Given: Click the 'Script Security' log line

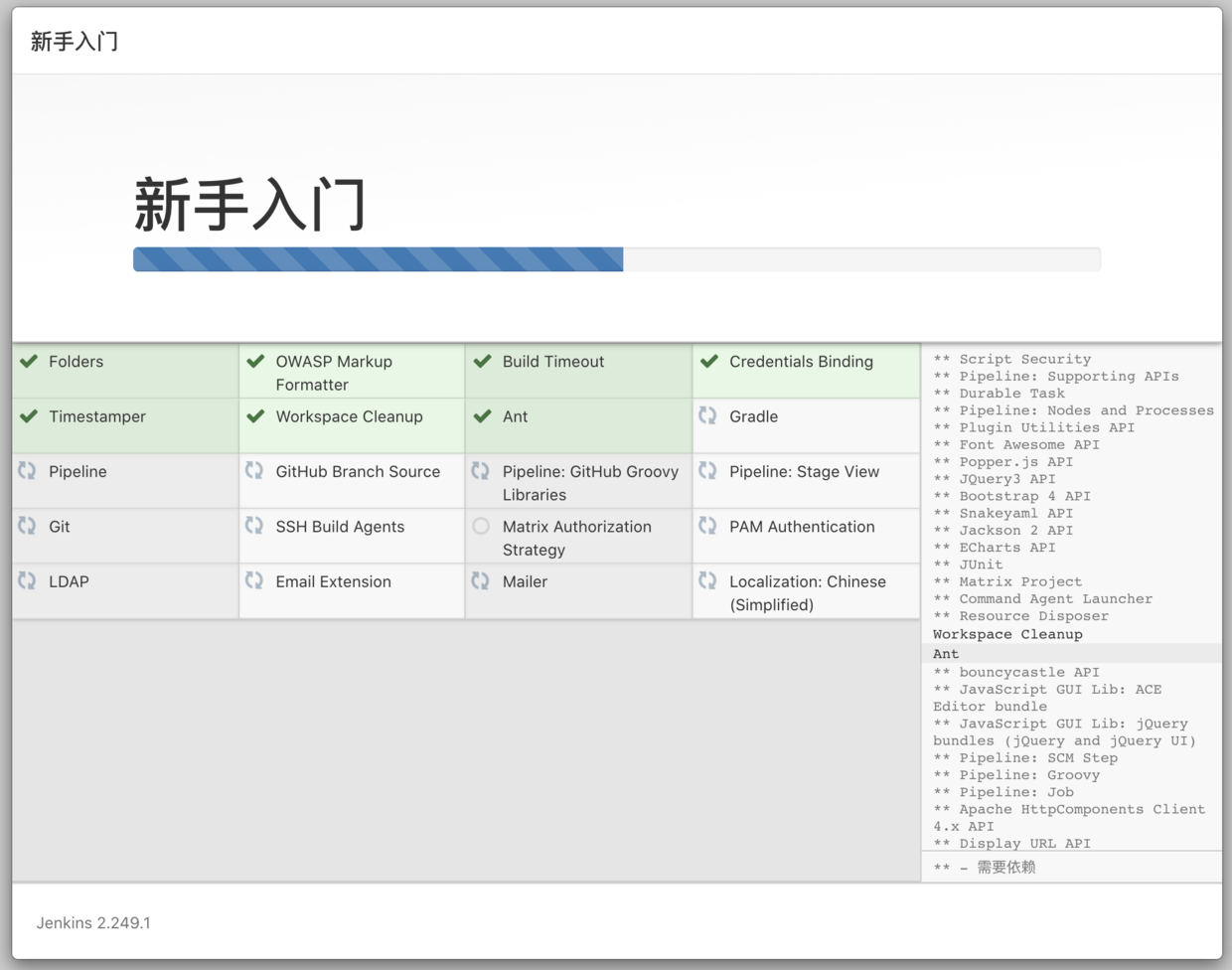Looking at the screenshot, I should [x=1011, y=359].
